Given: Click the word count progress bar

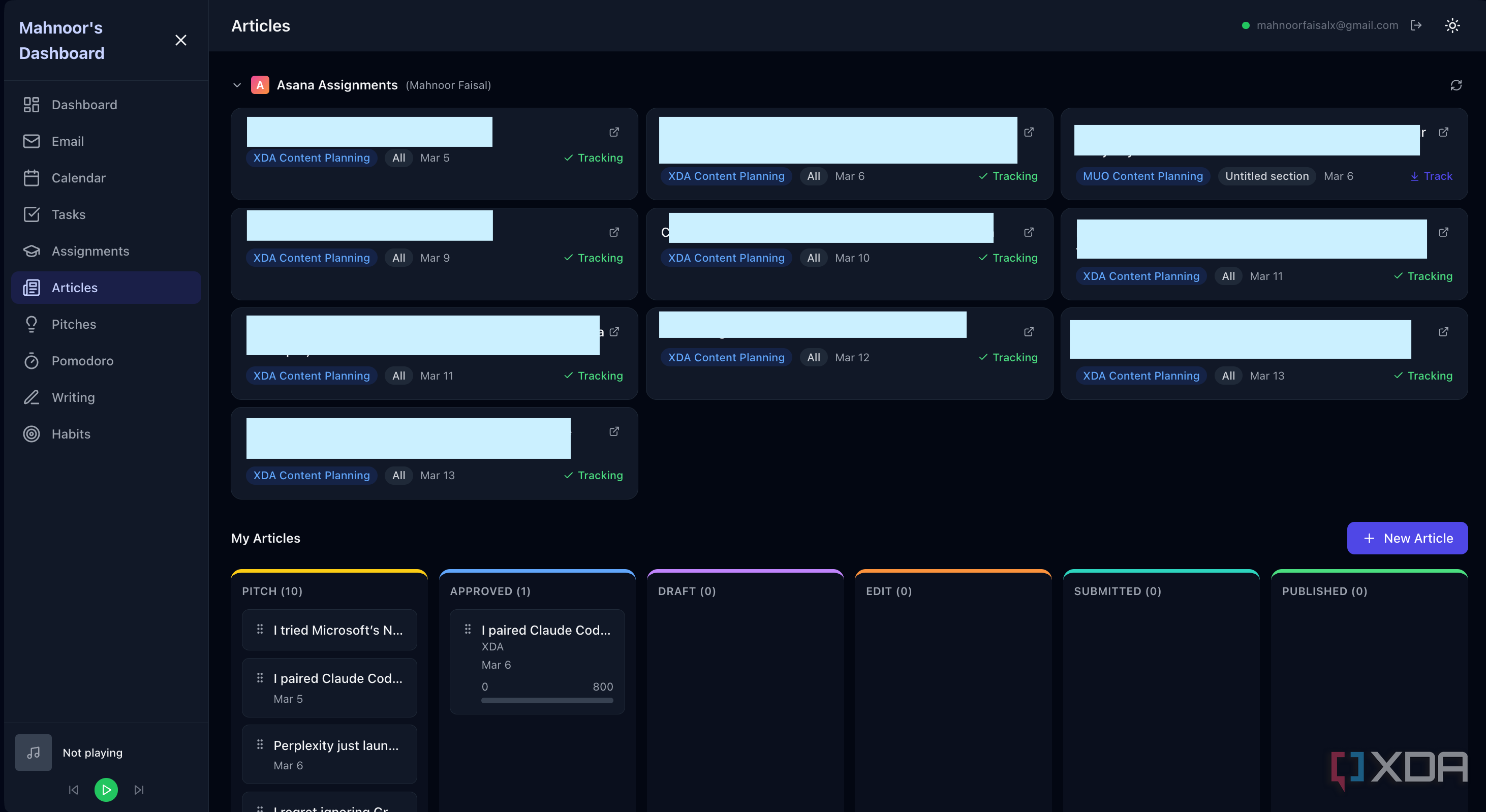Looking at the screenshot, I should [x=547, y=700].
